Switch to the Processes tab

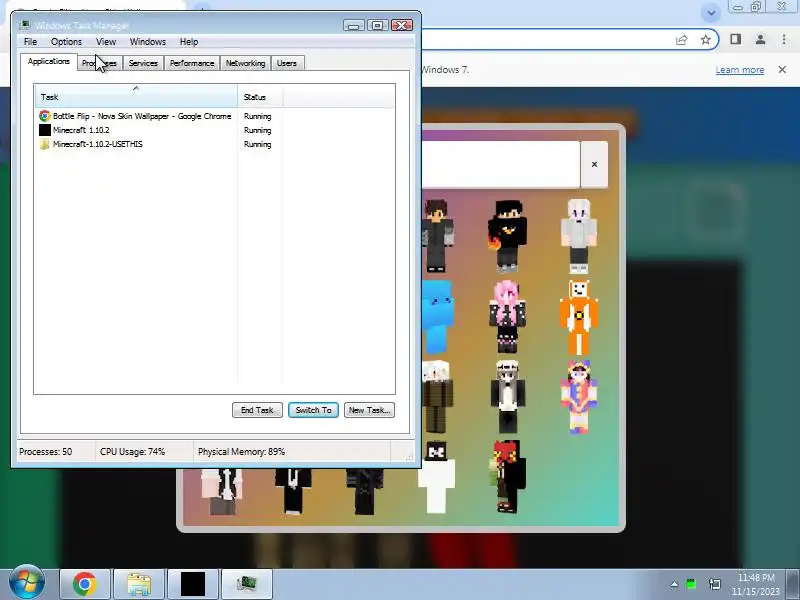[99, 63]
